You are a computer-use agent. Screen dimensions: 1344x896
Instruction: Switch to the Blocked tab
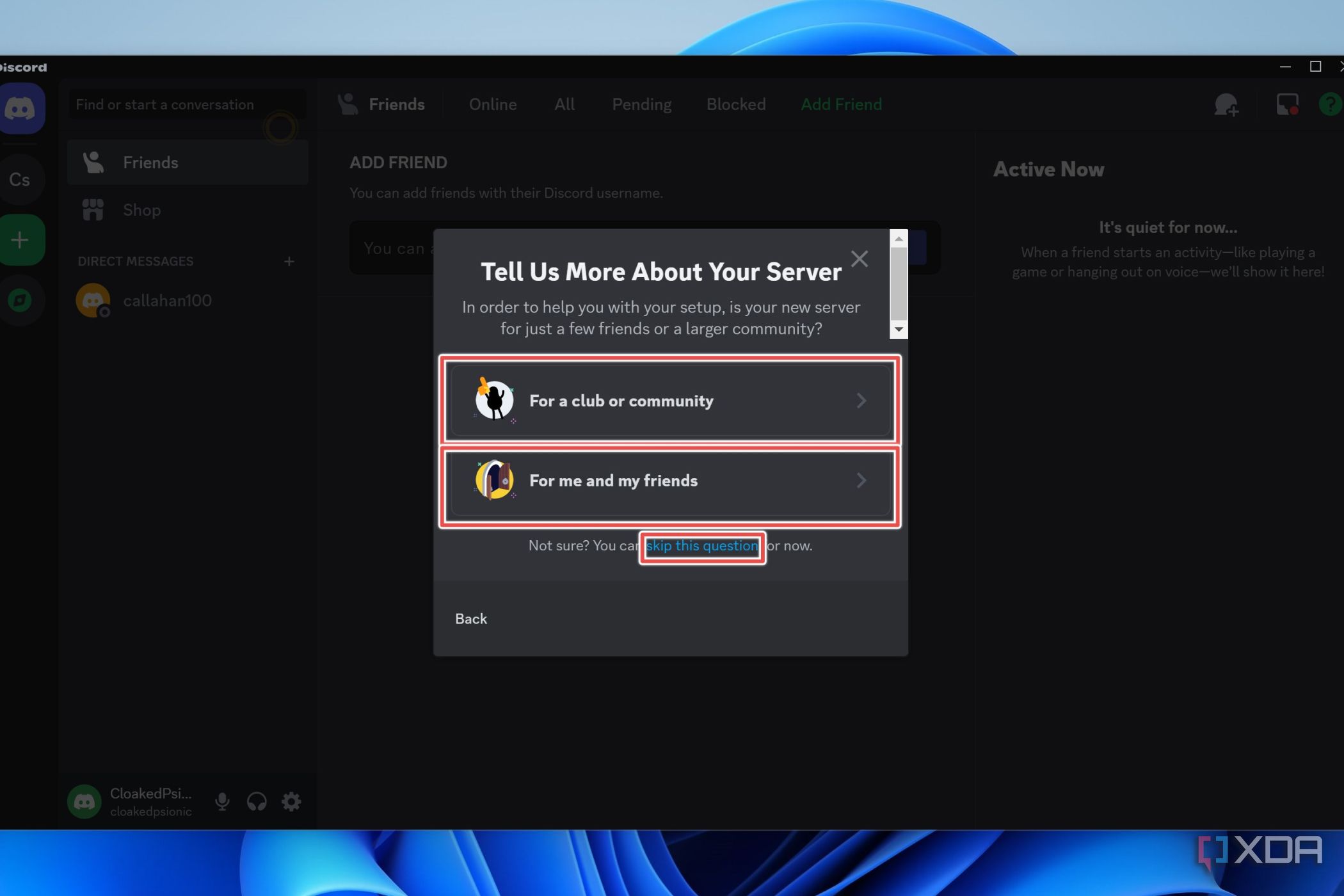tap(735, 104)
